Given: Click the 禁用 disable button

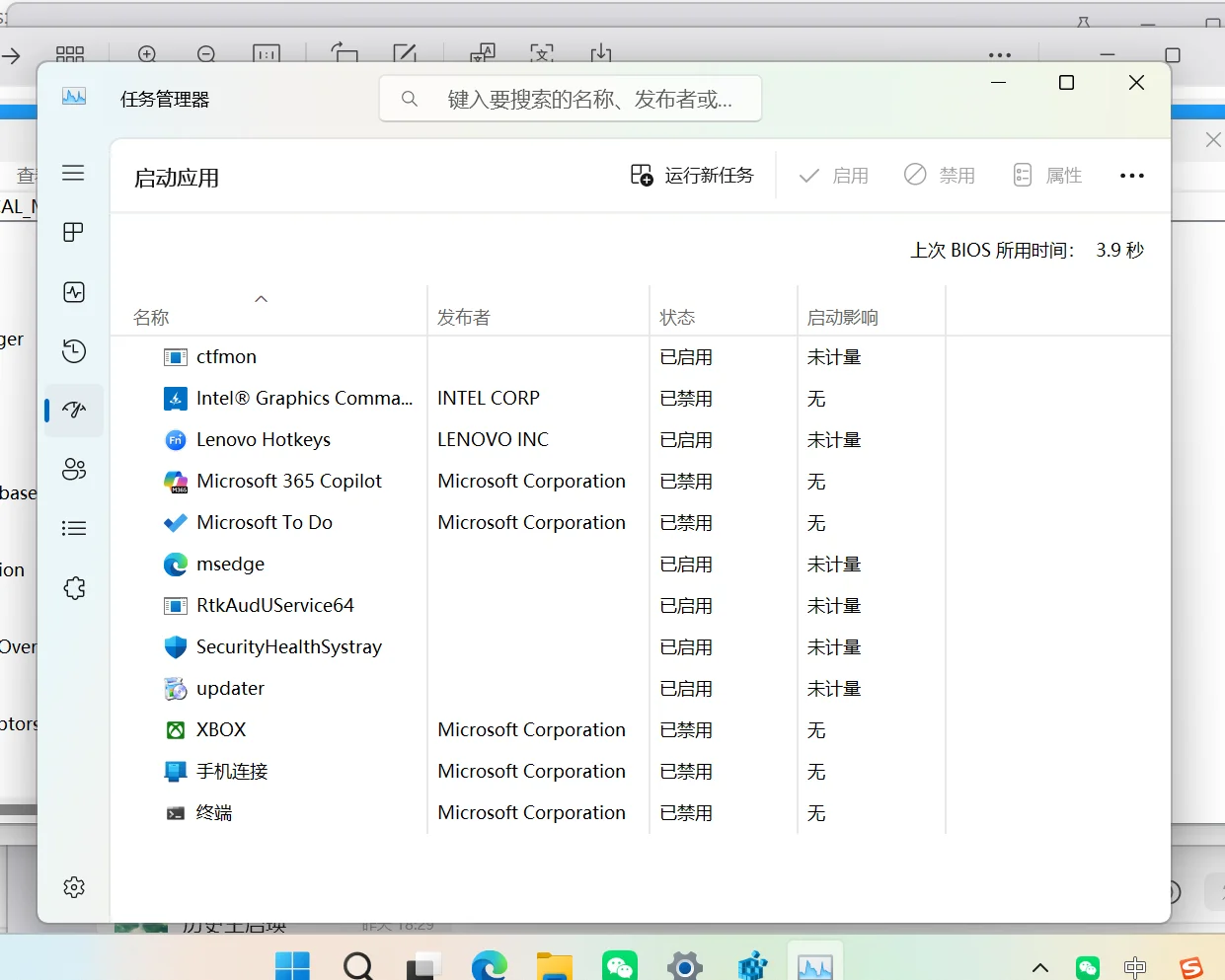Looking at the screenshot, I should 940,176.
